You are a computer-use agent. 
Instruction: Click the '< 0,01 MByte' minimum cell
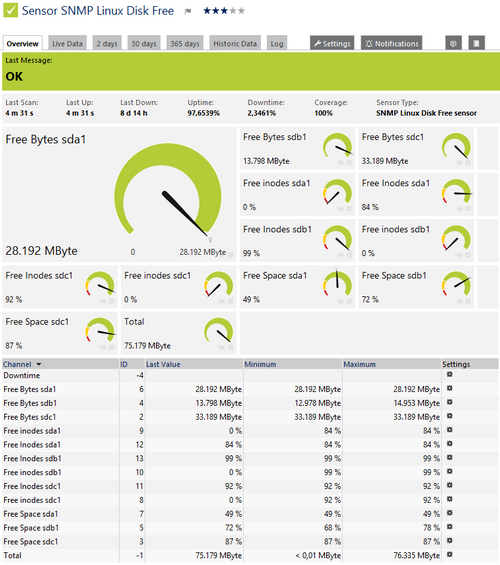318,556
